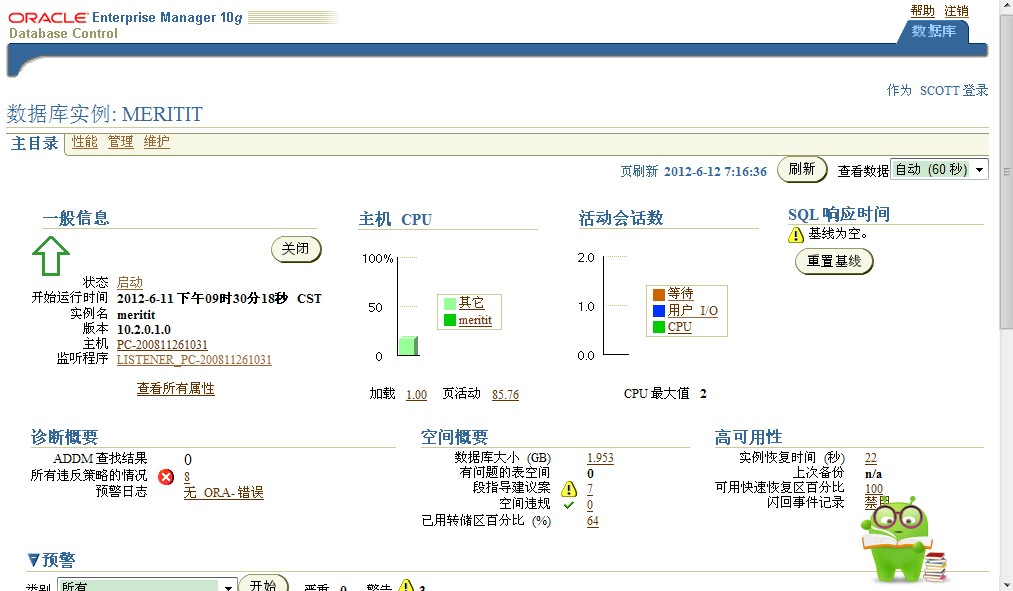Click the 重置基线 button
Viewport: 1013px width, 591px height.
[x=834, y=262]
